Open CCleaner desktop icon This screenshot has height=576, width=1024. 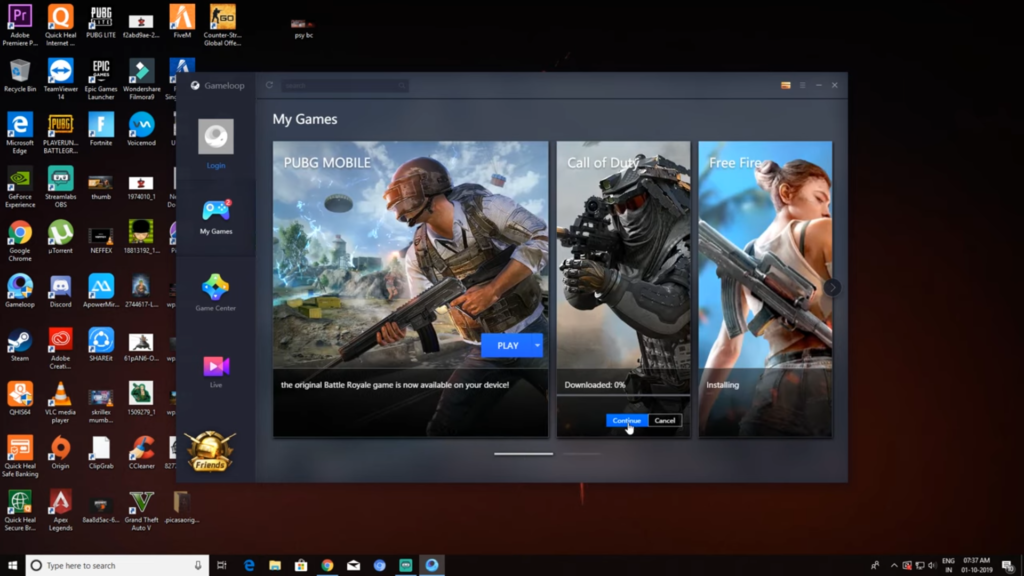[x=141, y=453]
